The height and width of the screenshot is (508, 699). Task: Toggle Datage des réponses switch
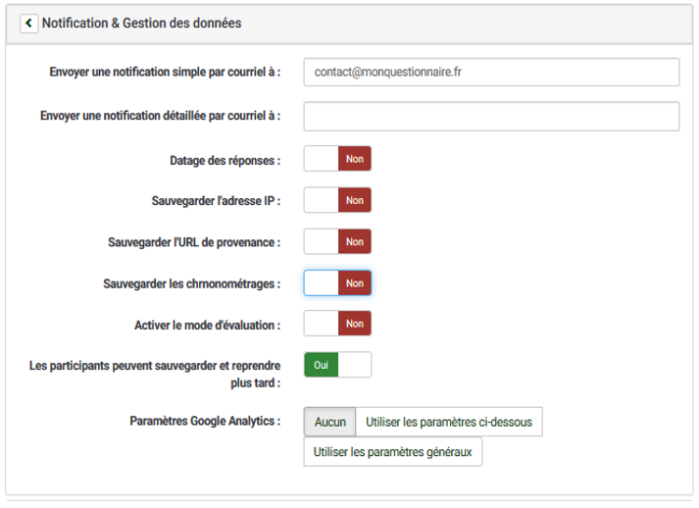[x=337, y=159]
